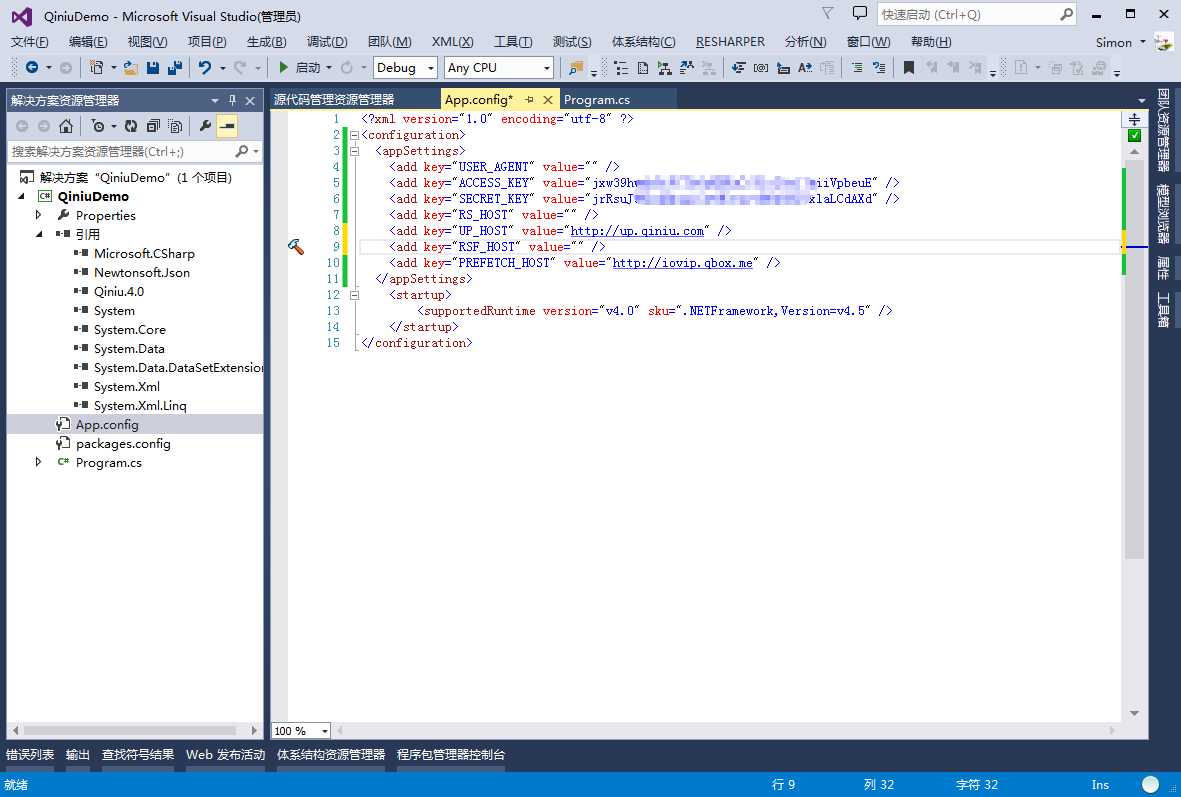Click the Save All icon
This screenshot has width=1181, height=797.
click(x=175, y=68)
